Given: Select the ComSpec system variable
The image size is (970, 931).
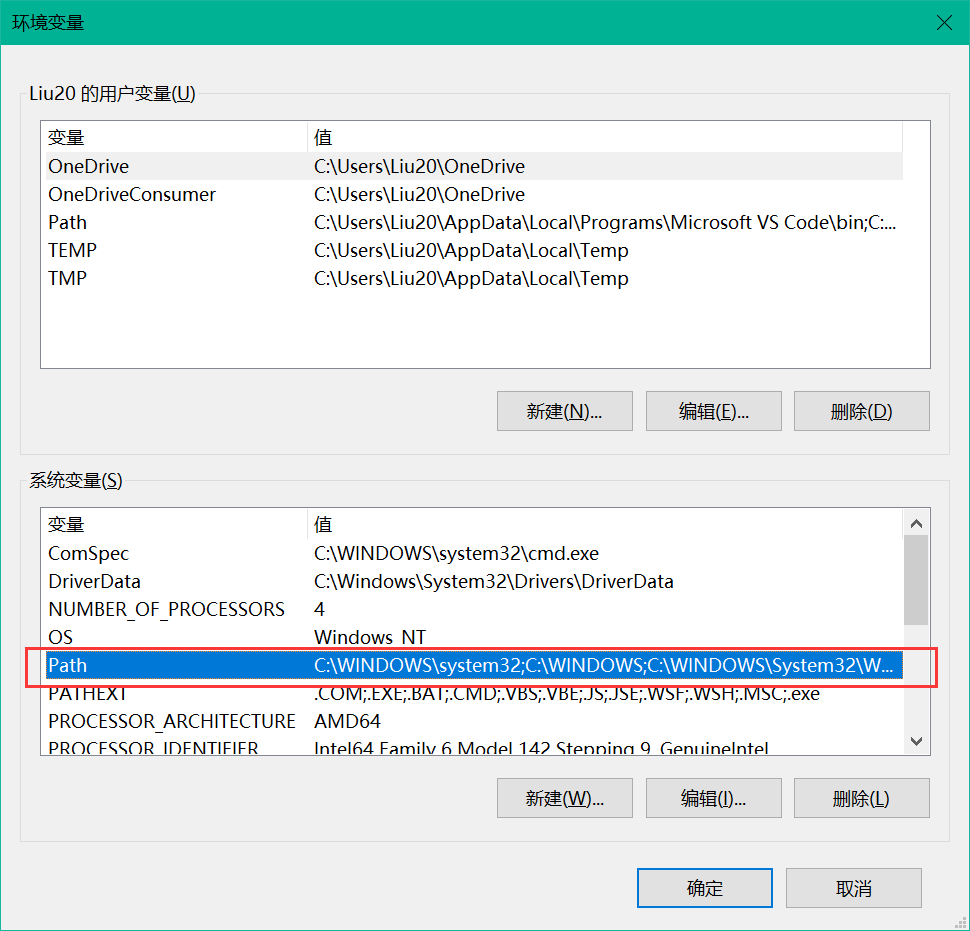Looking at the screenshot, I should [x=150, y=553].
